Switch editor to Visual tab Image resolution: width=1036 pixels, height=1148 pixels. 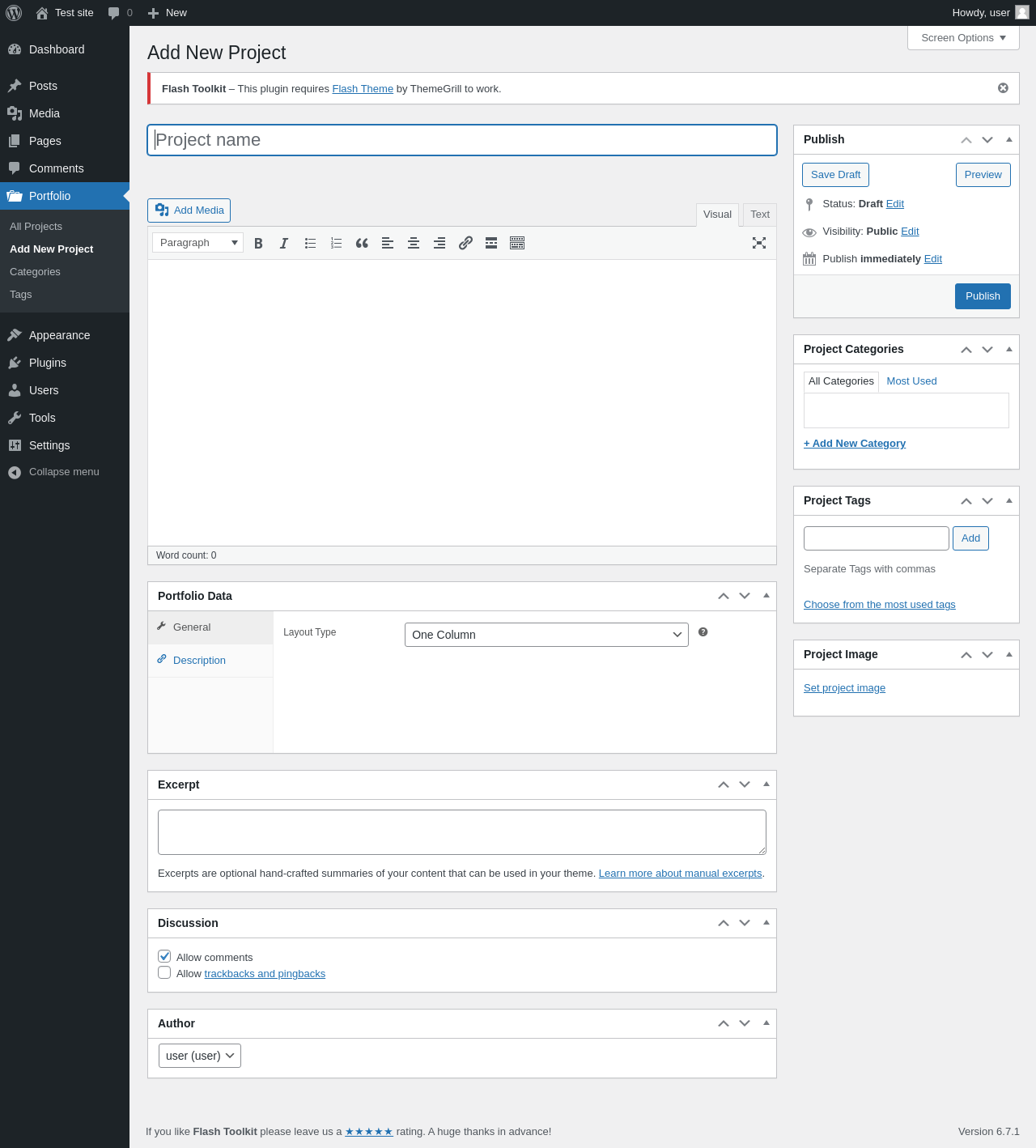click(x=717, y=215)
